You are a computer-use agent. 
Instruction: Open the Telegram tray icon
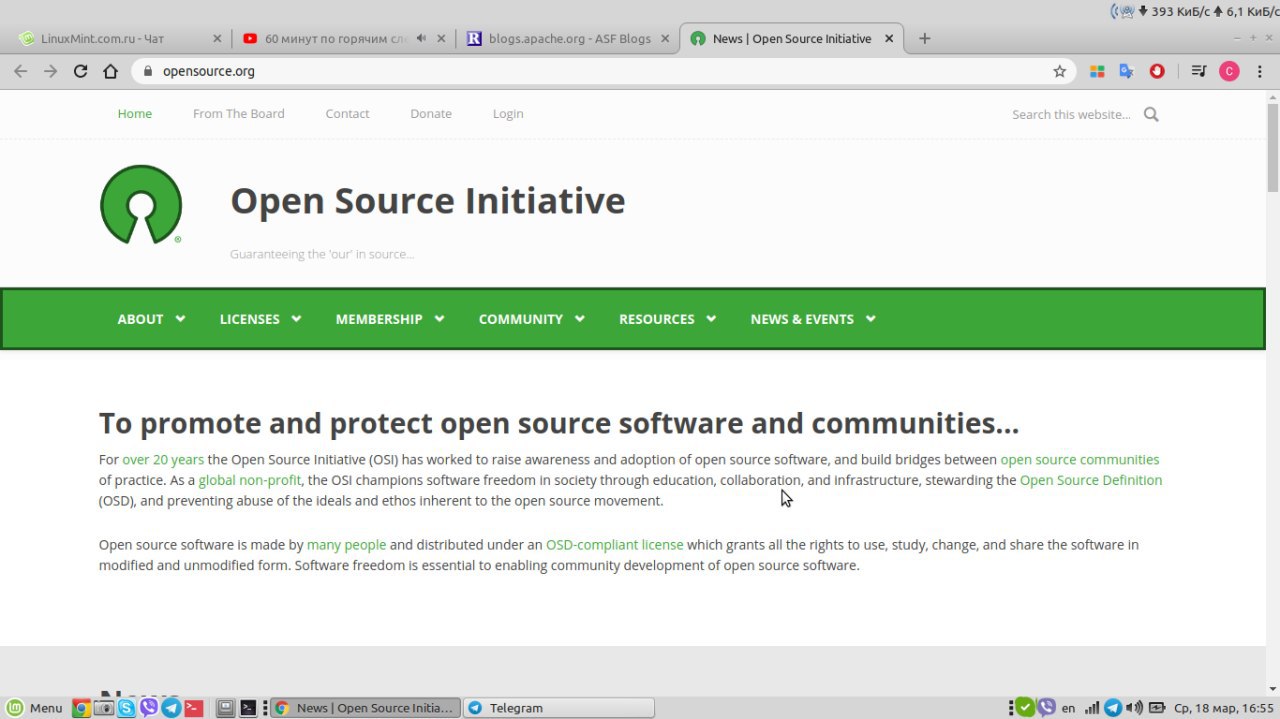pos(1113,708)
